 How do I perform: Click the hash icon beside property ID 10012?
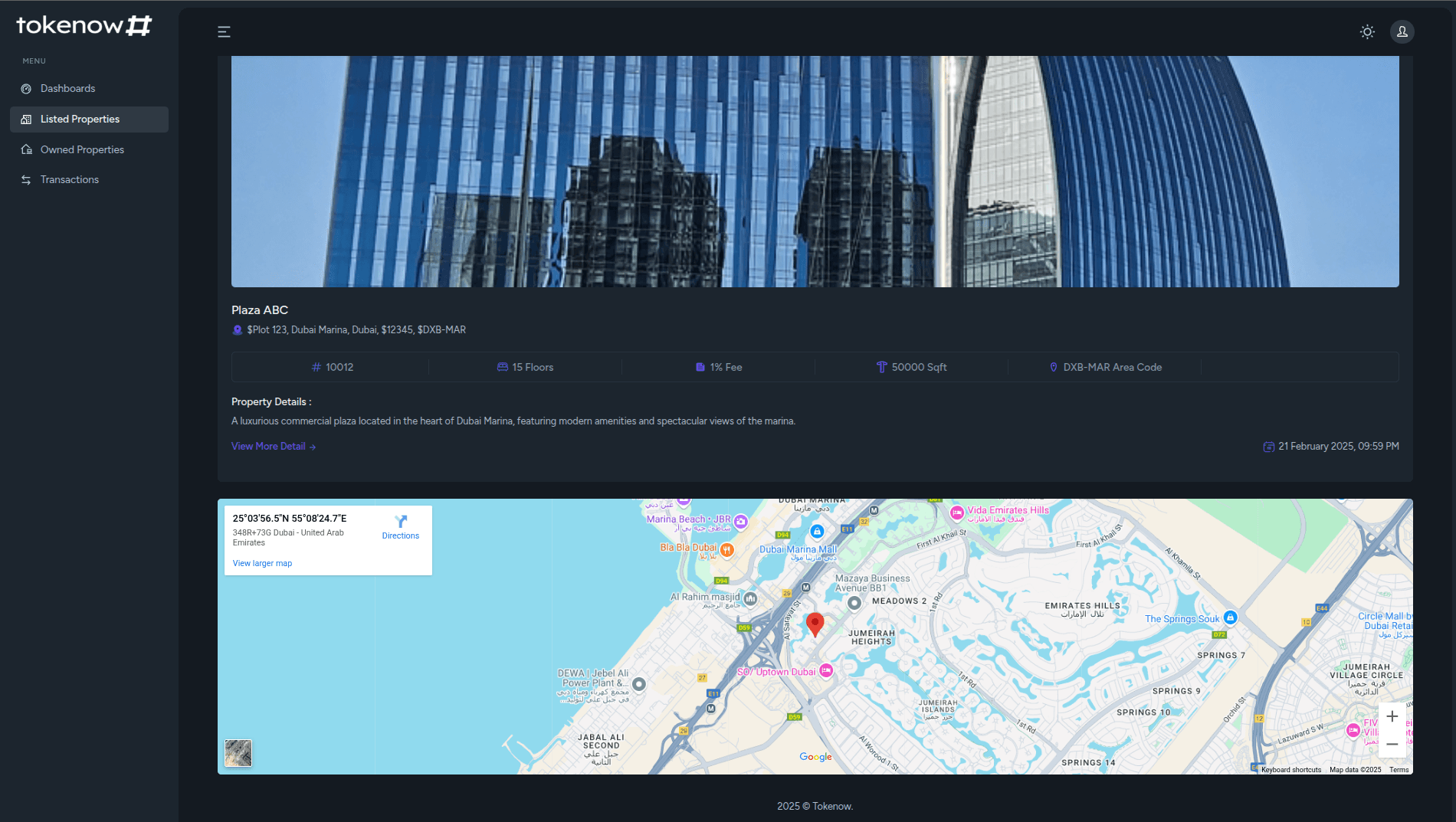coord(316,367)
